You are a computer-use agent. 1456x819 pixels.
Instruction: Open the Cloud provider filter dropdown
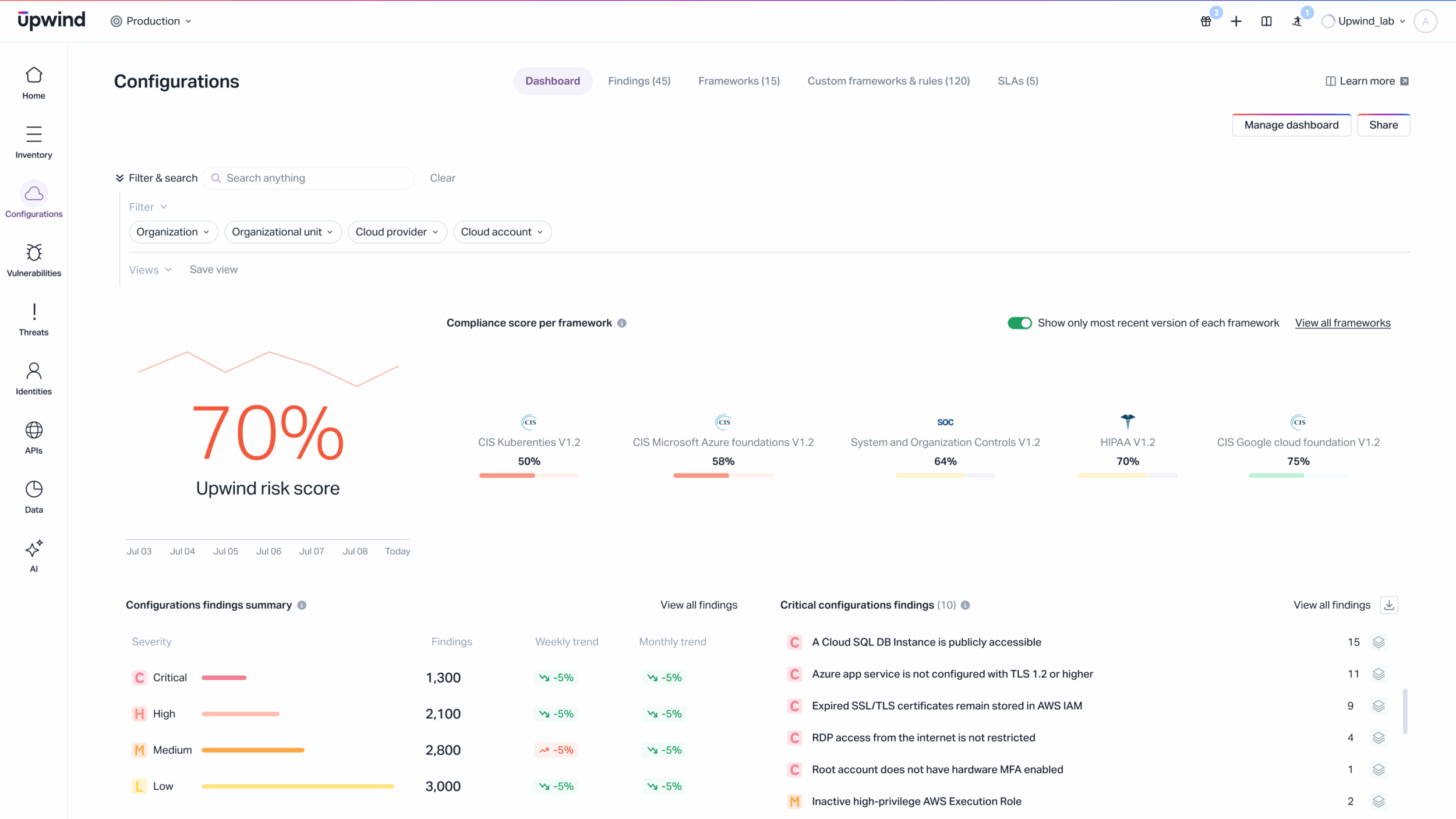(397, 232)
